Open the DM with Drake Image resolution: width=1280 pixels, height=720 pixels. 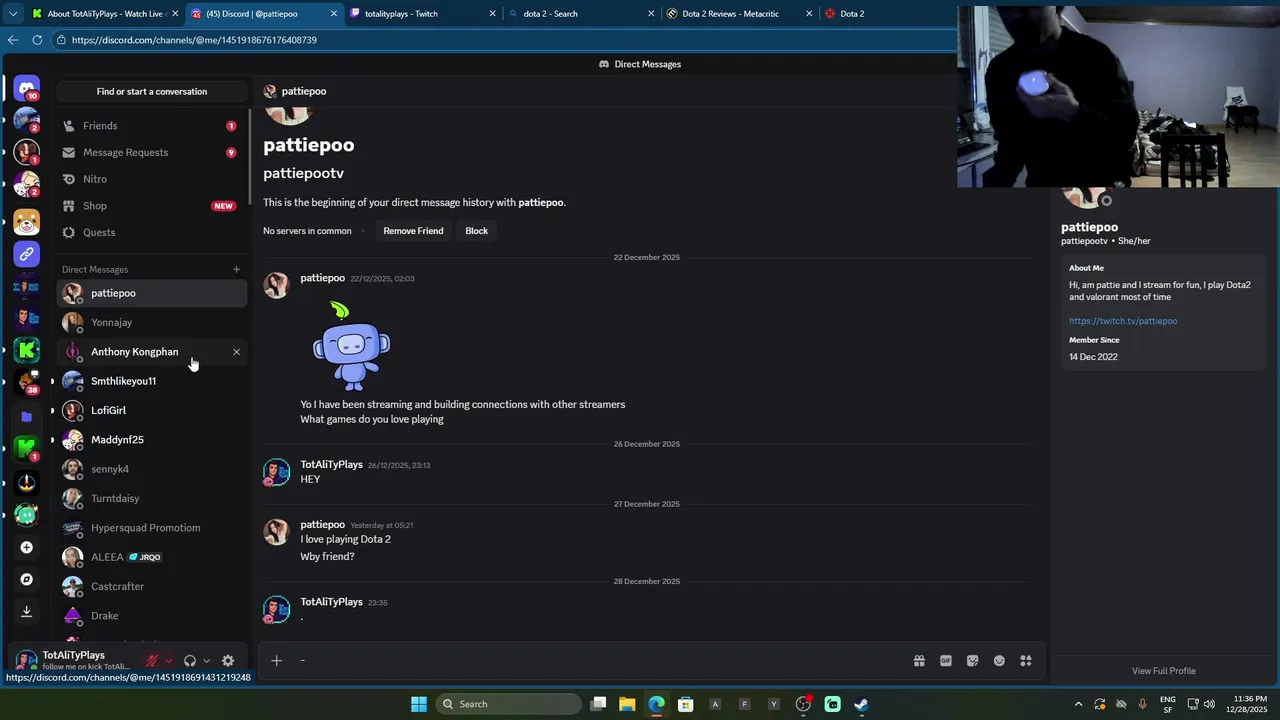pyautogui.click(x=151, y=616)
